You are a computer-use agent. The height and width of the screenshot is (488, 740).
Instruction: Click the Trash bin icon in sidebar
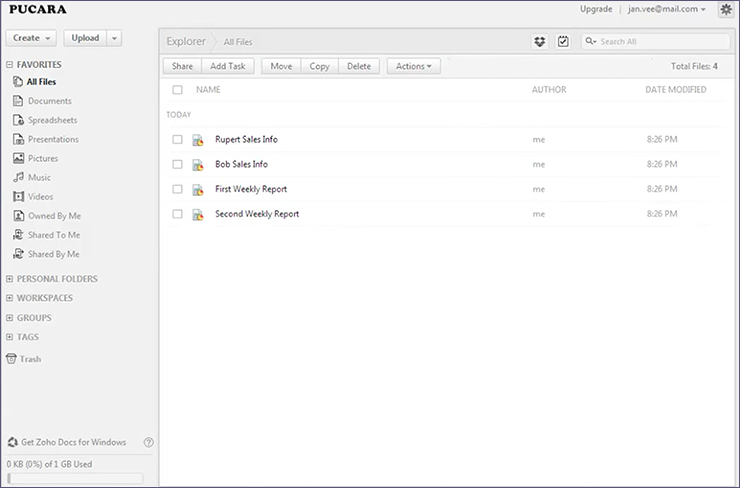click(x=11, y=359)
